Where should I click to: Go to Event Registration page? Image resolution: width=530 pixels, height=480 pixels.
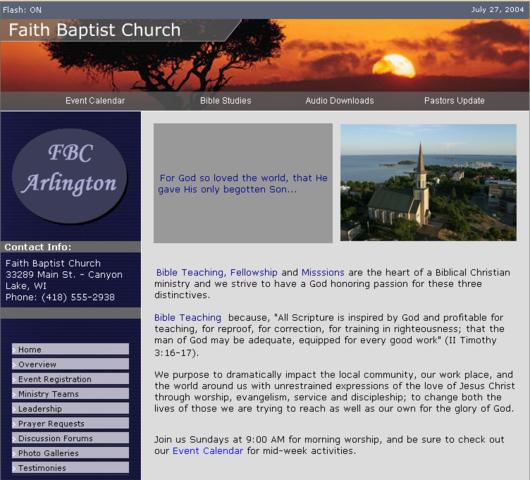click(70, 379)
